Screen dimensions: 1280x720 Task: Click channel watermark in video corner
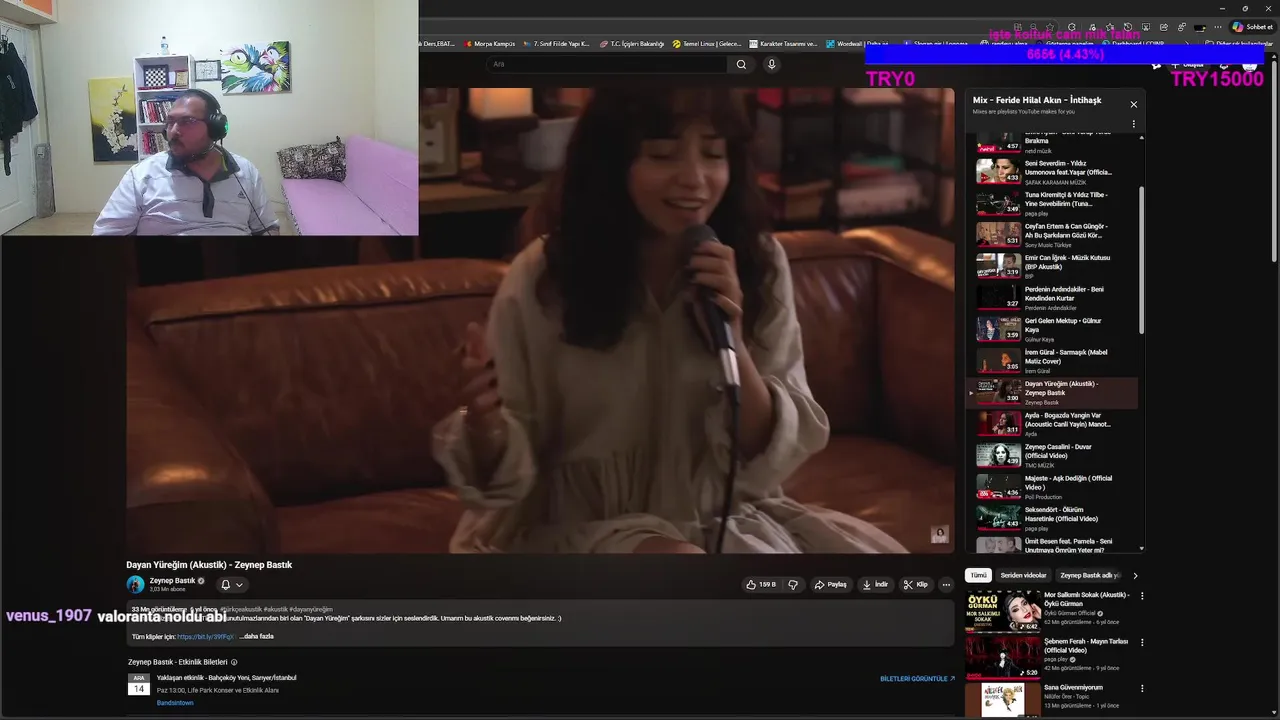(939, 535)
